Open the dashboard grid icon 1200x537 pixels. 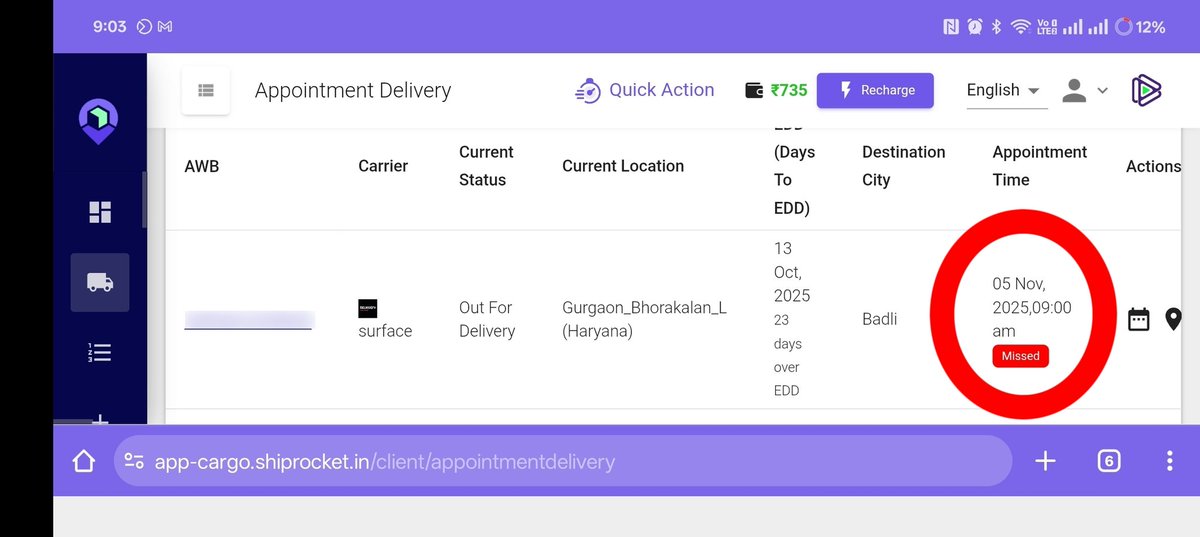click(100, 212)
